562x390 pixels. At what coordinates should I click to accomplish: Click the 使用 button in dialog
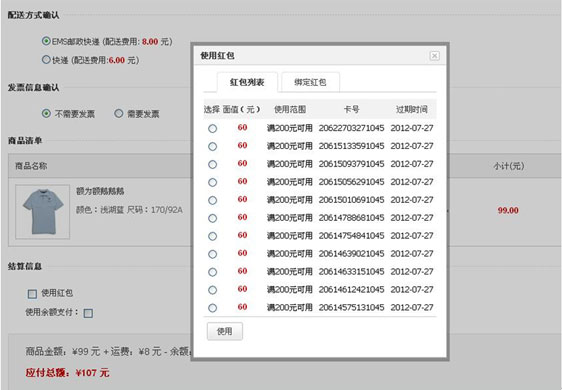pos(225,331)
